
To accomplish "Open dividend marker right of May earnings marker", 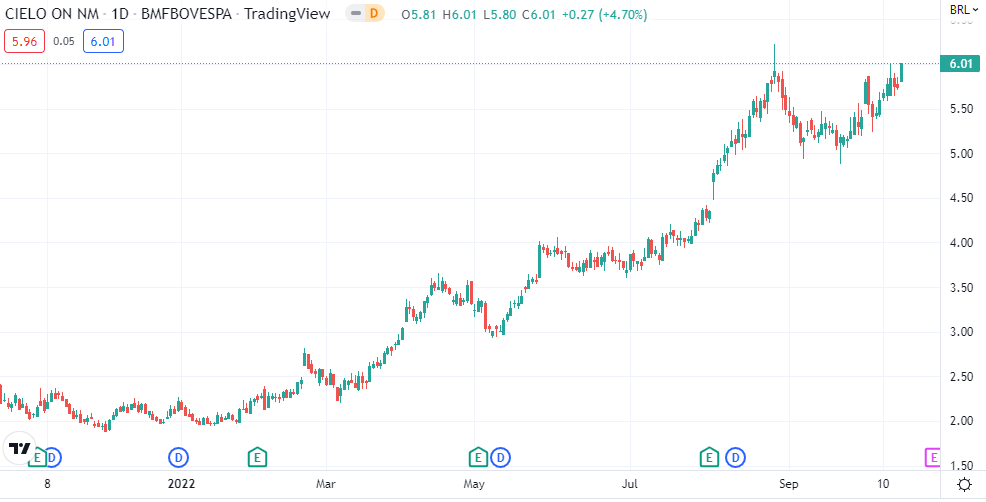I will point(501,457).
